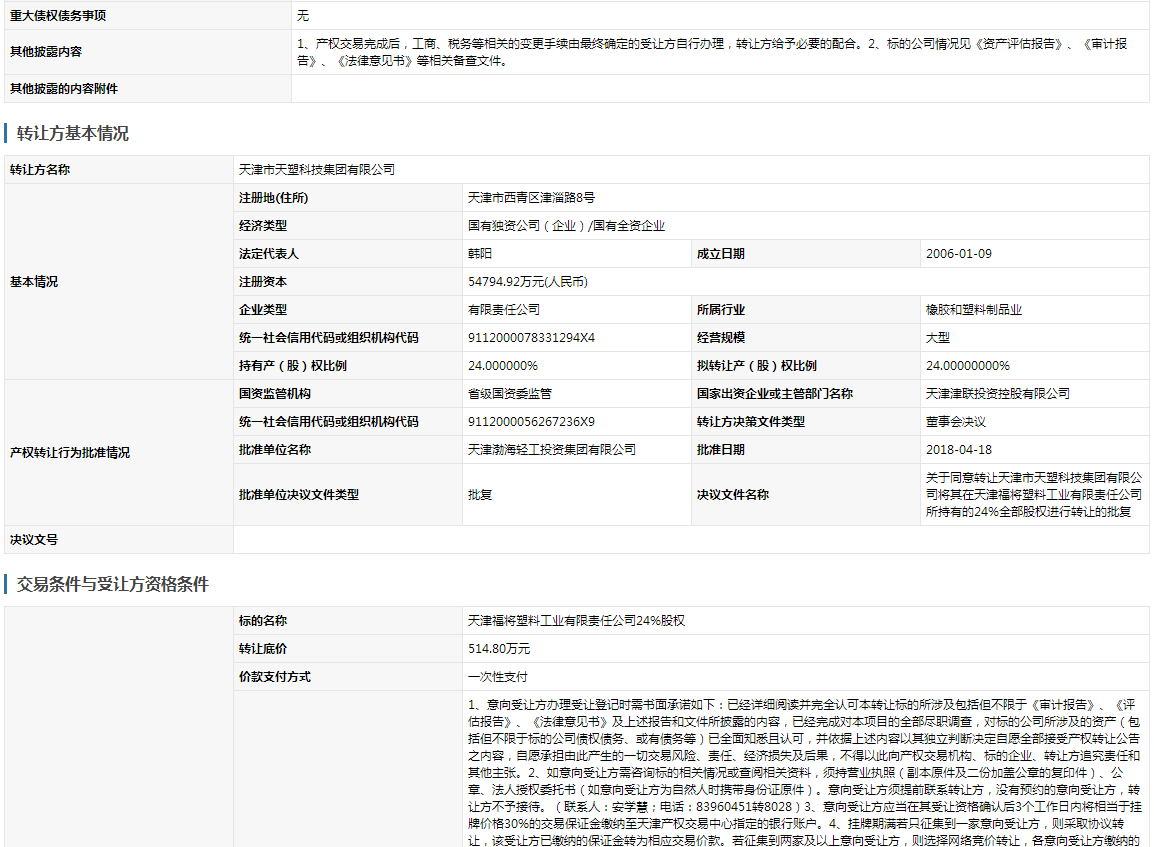Click the value 国有独资公司（企业）/国有全资企业
This screenshot has height=847, width=1154.
[x=567, y=225]
